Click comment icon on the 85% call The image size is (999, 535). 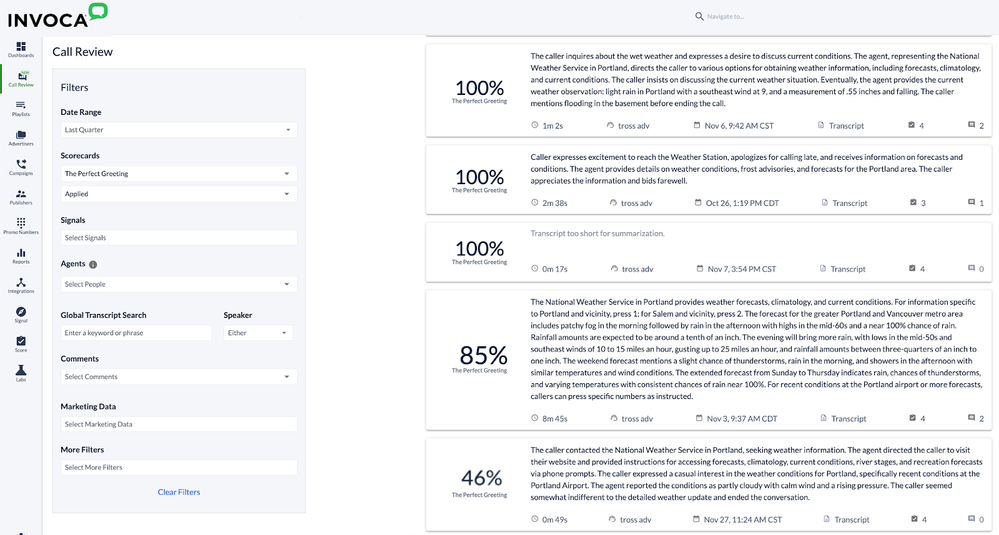click(x=972, y=418)
